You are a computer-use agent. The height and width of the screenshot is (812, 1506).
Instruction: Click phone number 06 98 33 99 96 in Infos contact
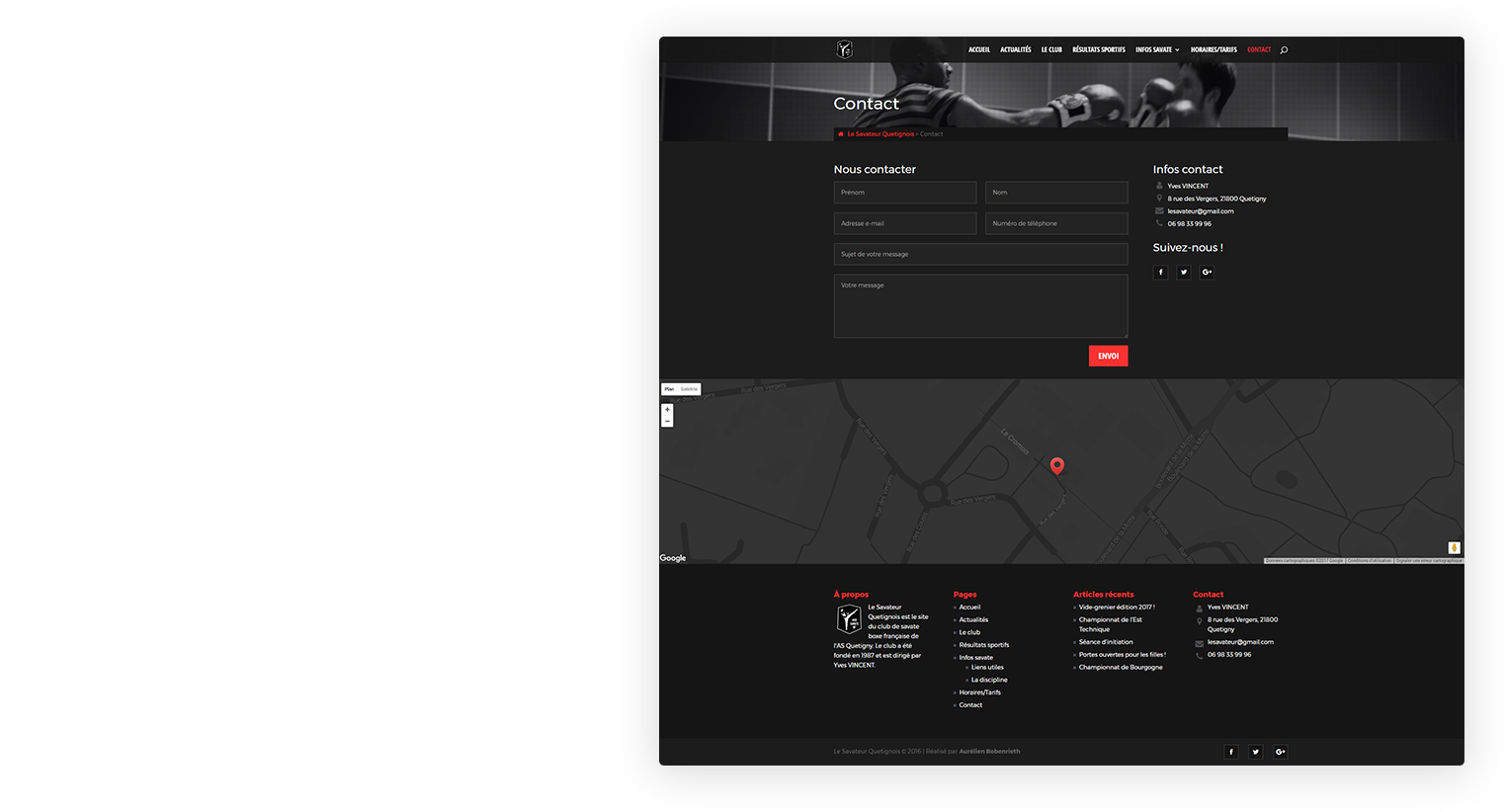tap(1190, 224)
